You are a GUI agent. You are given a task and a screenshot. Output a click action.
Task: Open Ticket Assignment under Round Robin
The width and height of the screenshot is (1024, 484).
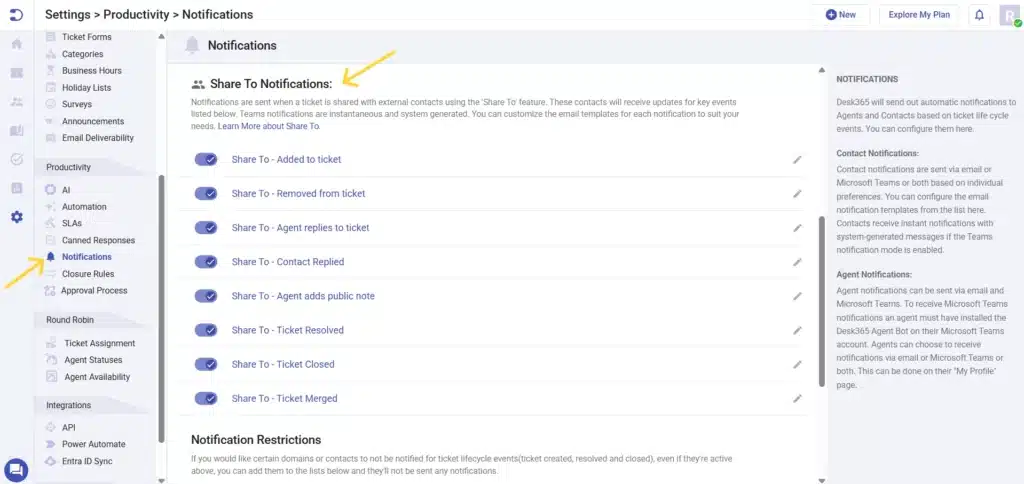point(99,343)
